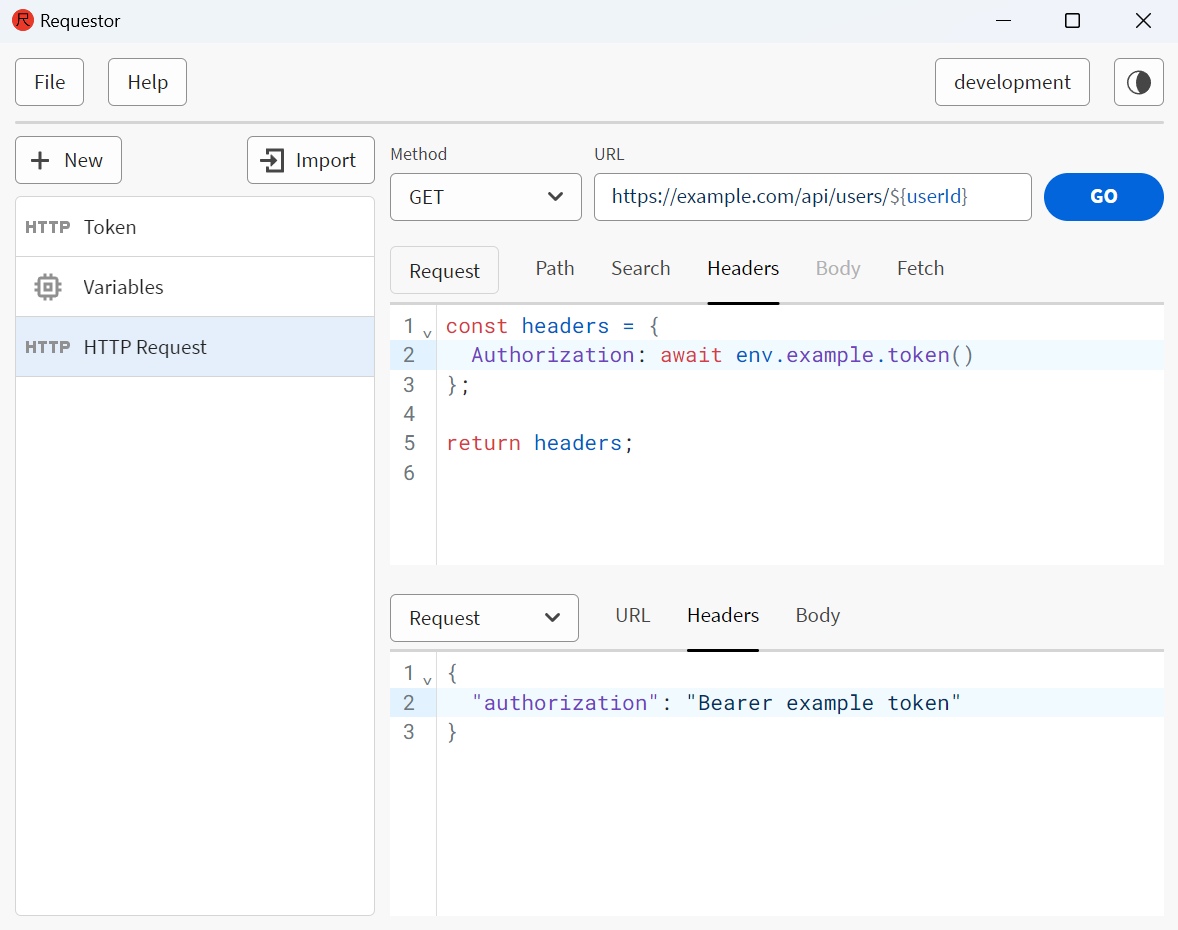
Task: Open the development environment selector
Action: click(x=1012, y=82)
